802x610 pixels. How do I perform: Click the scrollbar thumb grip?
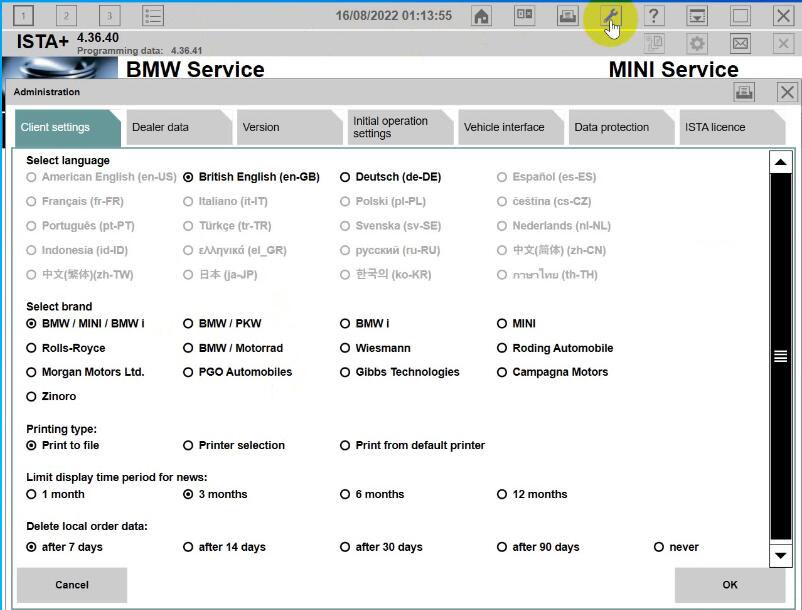781,356
